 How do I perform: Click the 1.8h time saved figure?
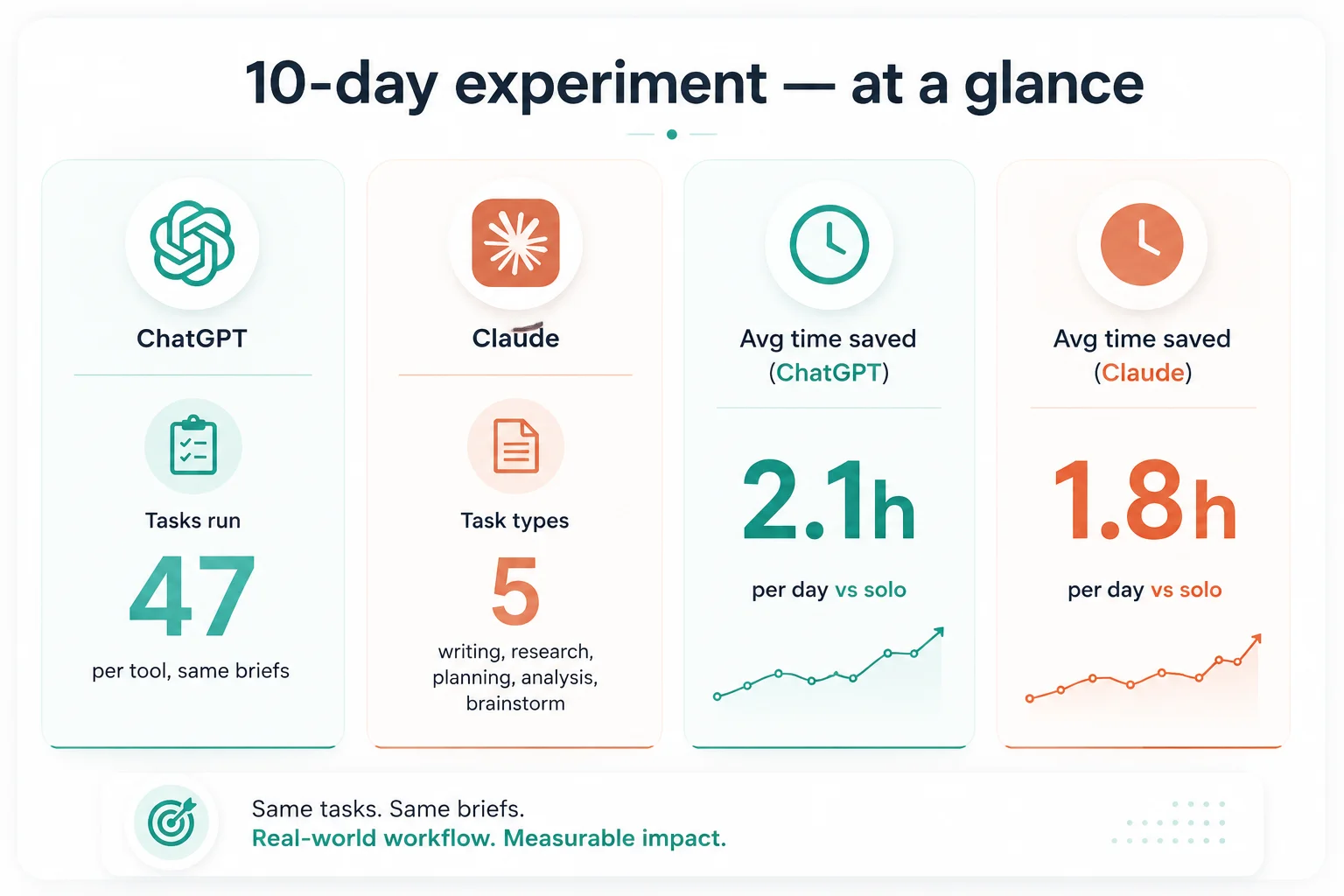pos(1144,500)
